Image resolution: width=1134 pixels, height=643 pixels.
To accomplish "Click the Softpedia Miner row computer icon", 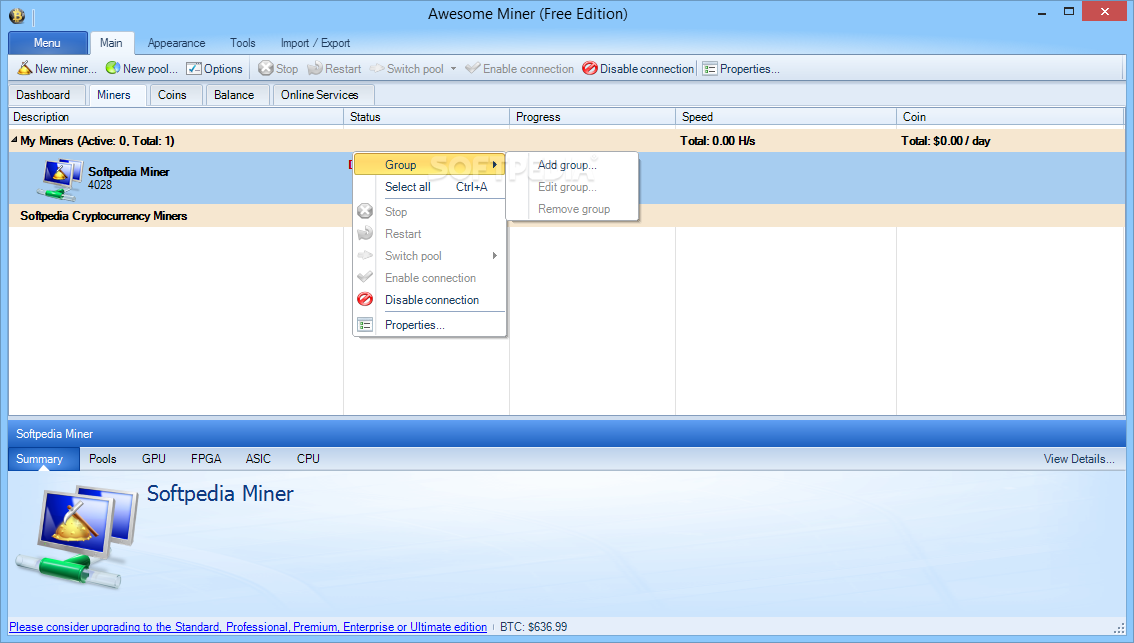I will [x=60, y=179].
